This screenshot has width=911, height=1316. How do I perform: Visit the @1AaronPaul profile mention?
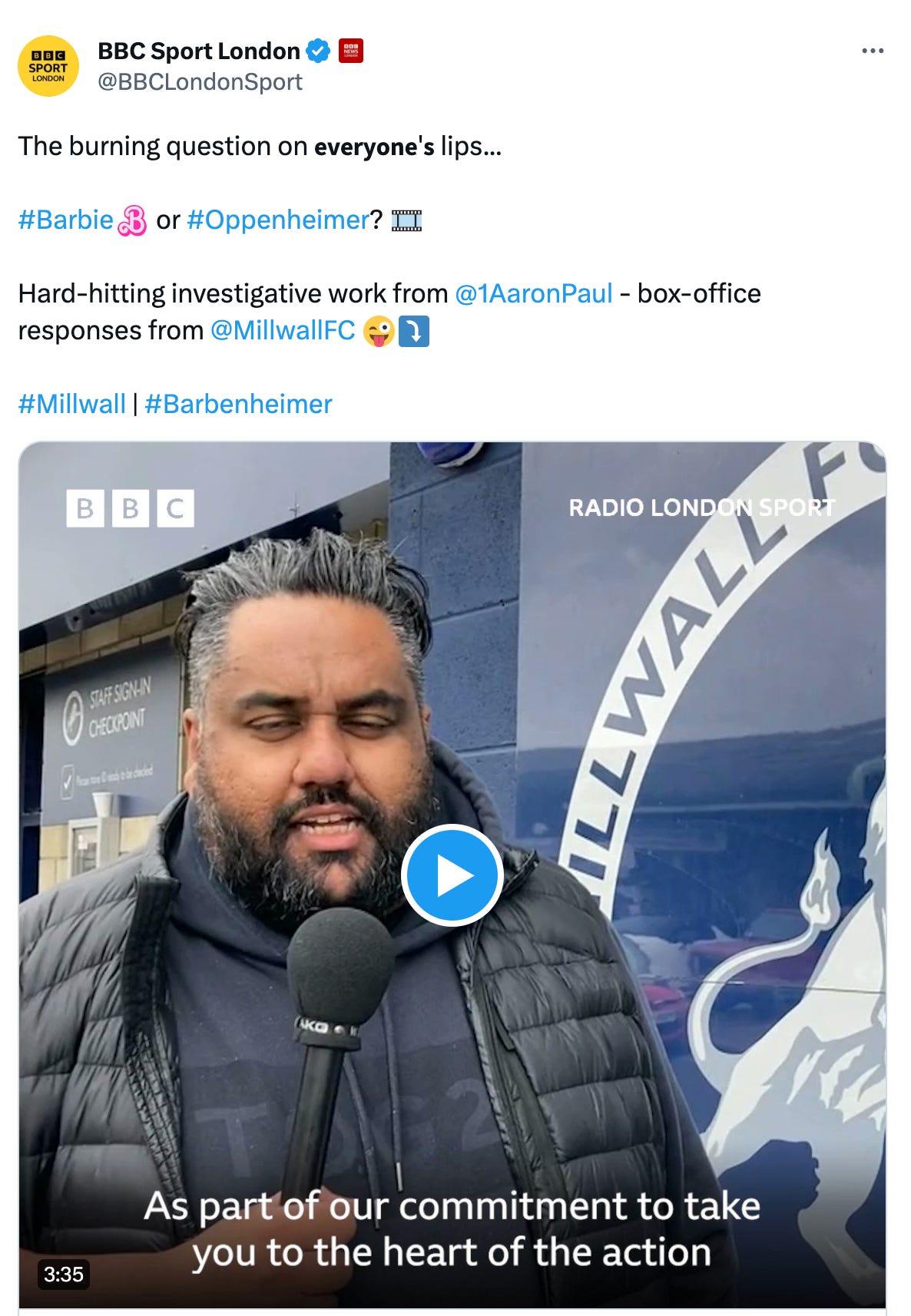pyautogui.click(x=534, y=293)
